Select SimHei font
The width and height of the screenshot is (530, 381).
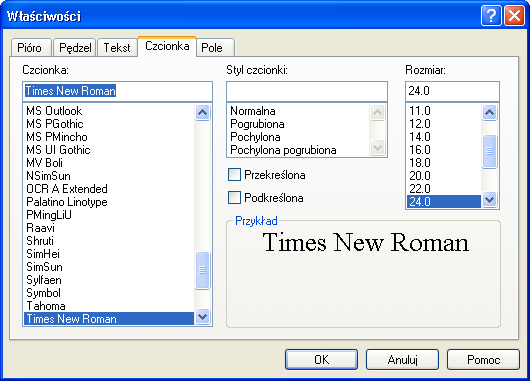109,254
